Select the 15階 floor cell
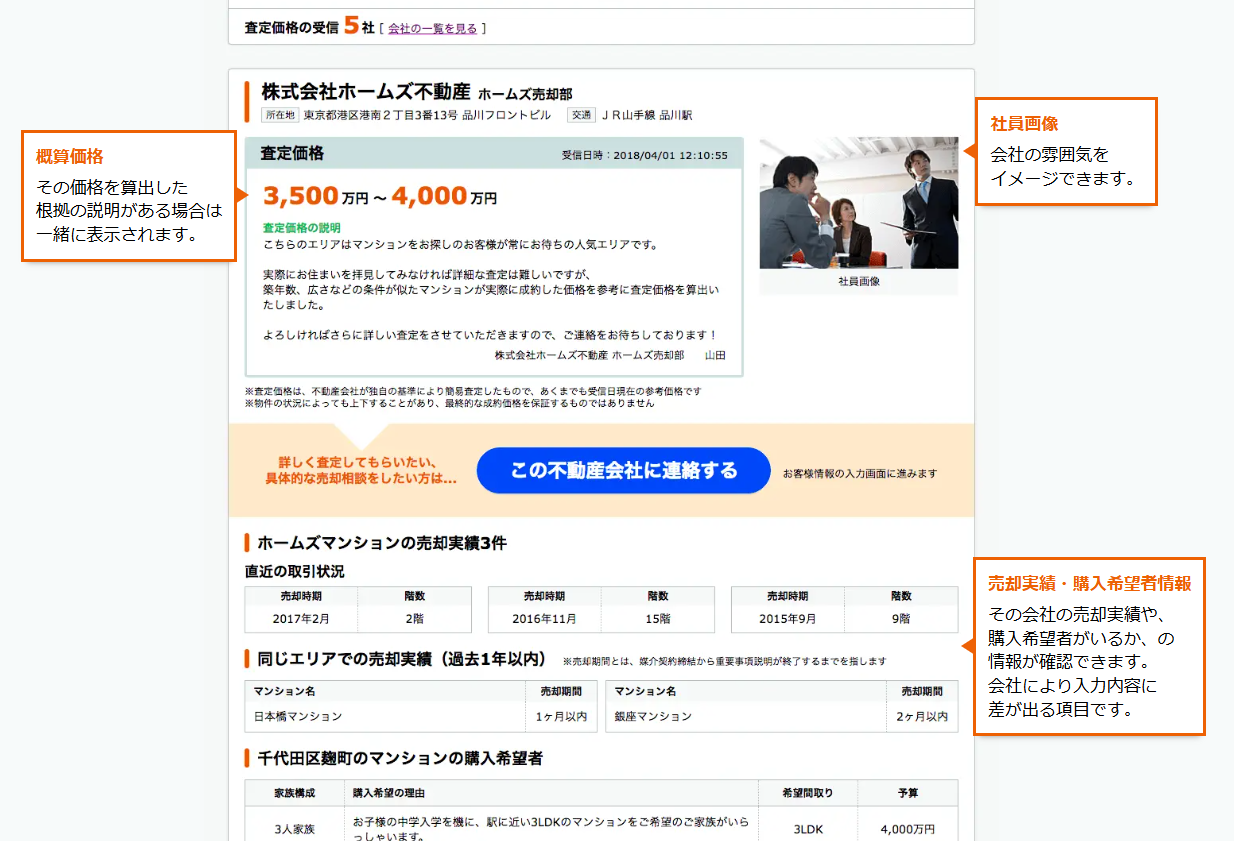1234x841 pixels. pos(657,619)
